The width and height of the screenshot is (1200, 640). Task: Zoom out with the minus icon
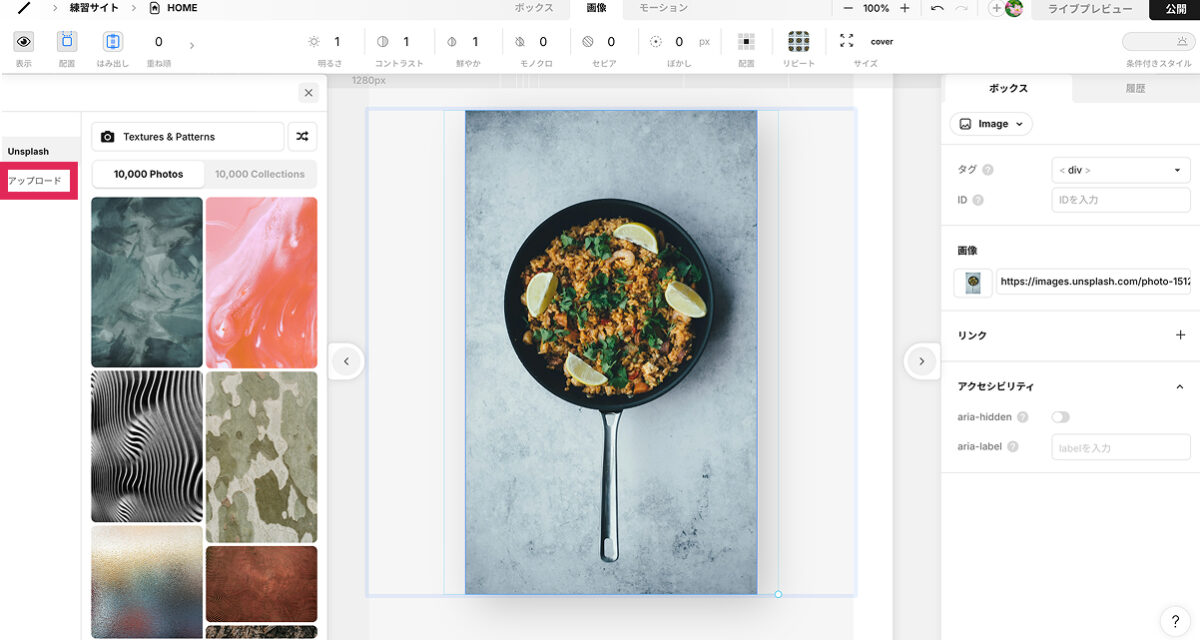tap(848, 8)
